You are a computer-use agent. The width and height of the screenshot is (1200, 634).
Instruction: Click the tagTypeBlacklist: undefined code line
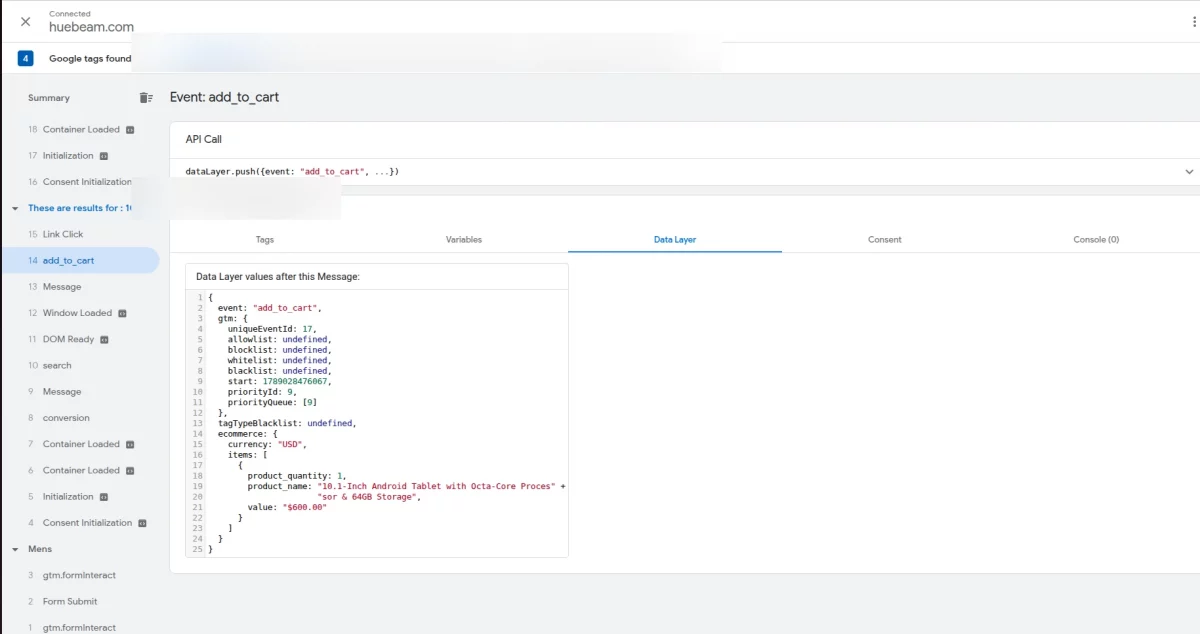pyautogui.click(x=287, y=423)
